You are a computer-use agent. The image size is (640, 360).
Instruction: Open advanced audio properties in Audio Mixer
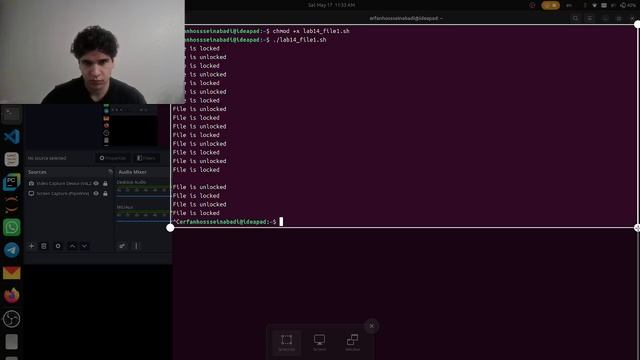(122, 246)
